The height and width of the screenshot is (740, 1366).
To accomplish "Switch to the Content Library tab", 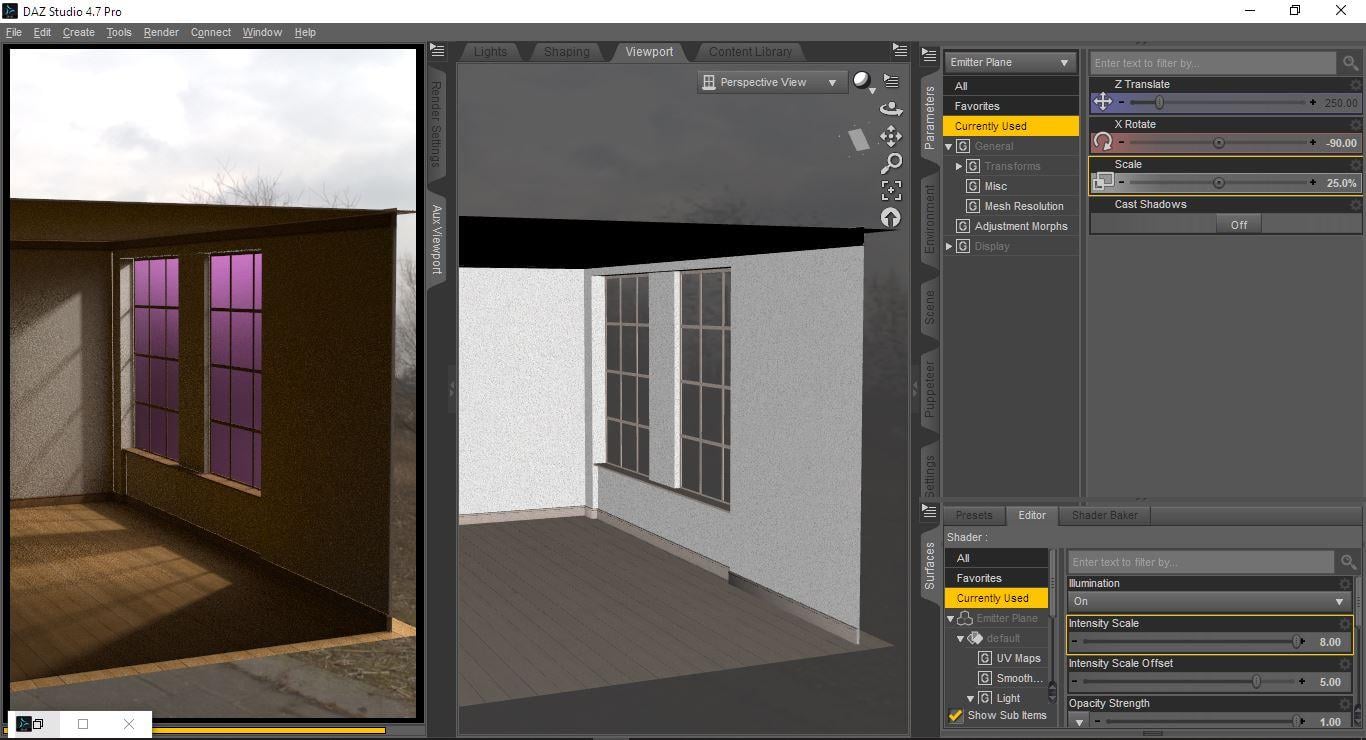I will (750, 52).
